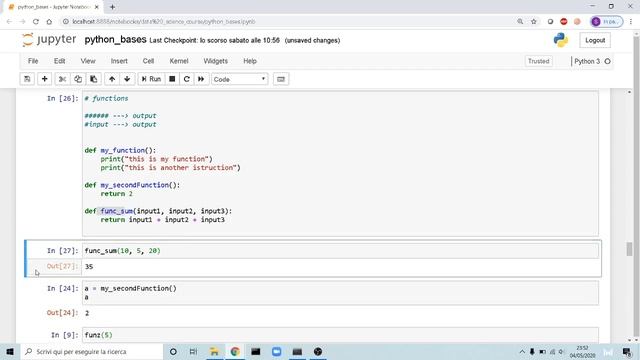
Task: Rename the notebook title python_bases
Action: pos(115,40)
